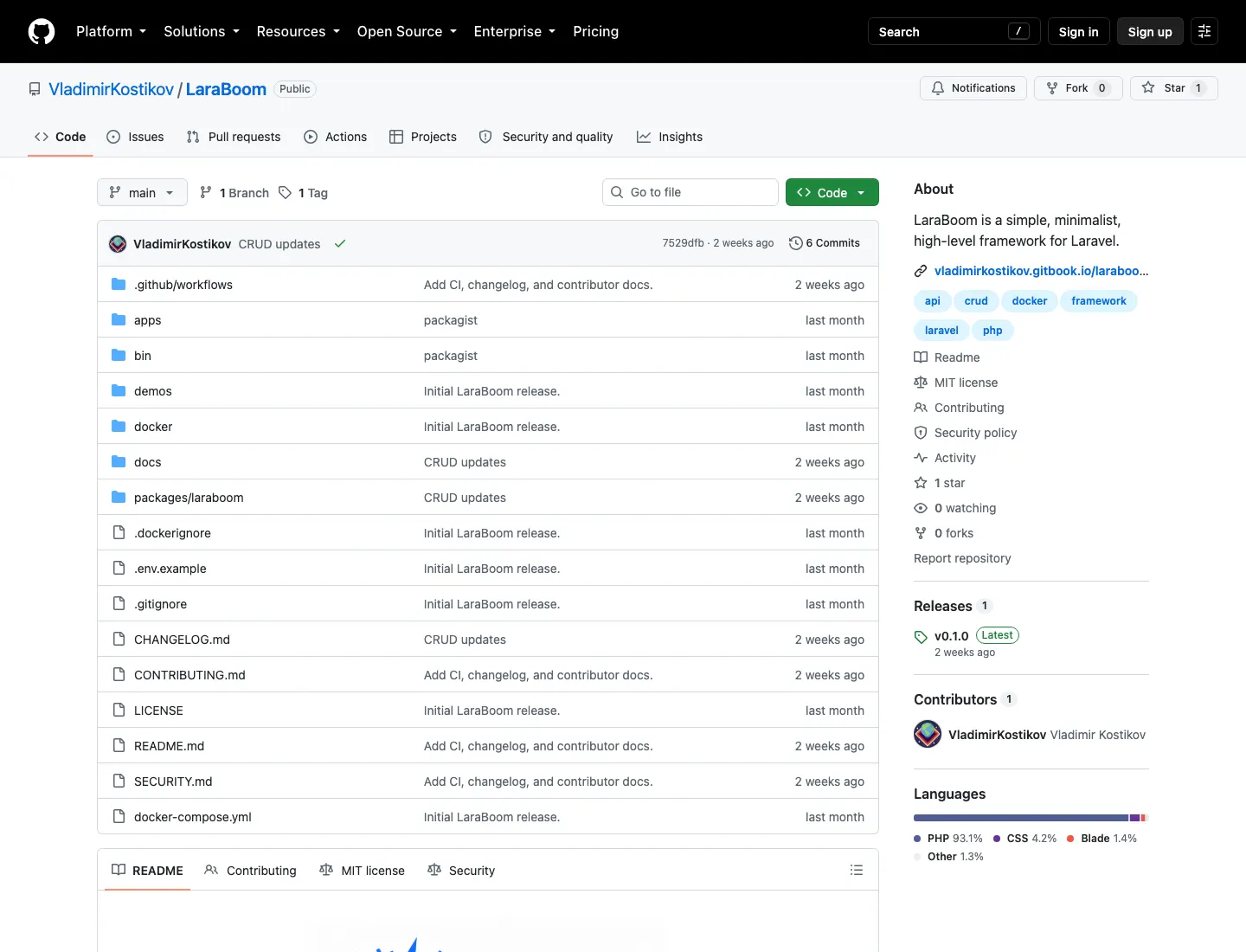The width and height of the screenshot is (1246, 952).
Task: Open the 1 Branch link
Action: coord(234,192)
